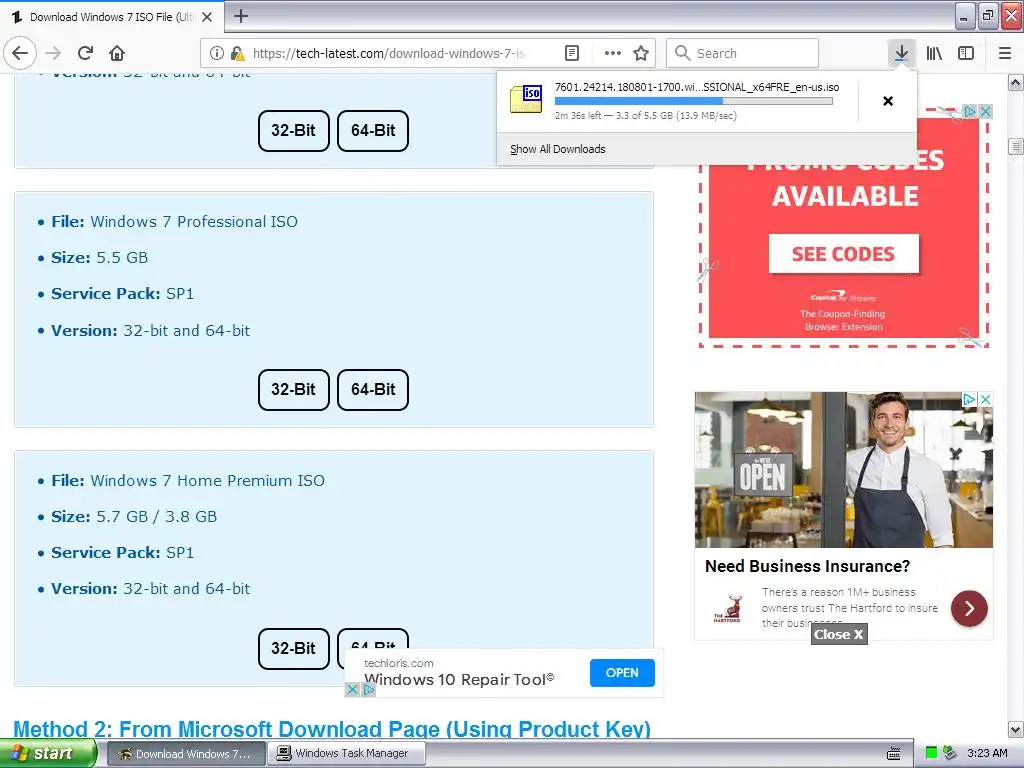1024x768 pixels.
Task: Open the Need Business Insurance ad image
Action: coord(844,470)
